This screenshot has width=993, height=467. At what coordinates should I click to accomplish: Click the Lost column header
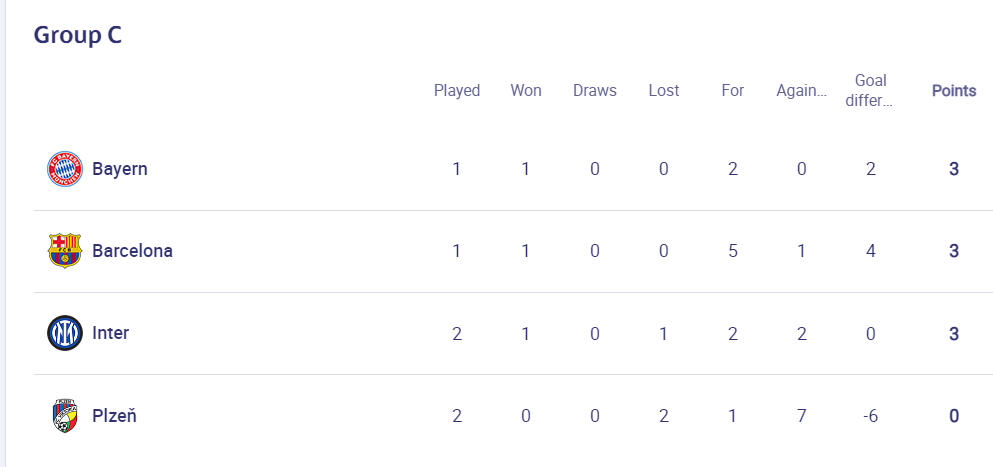tap(664, 91)
